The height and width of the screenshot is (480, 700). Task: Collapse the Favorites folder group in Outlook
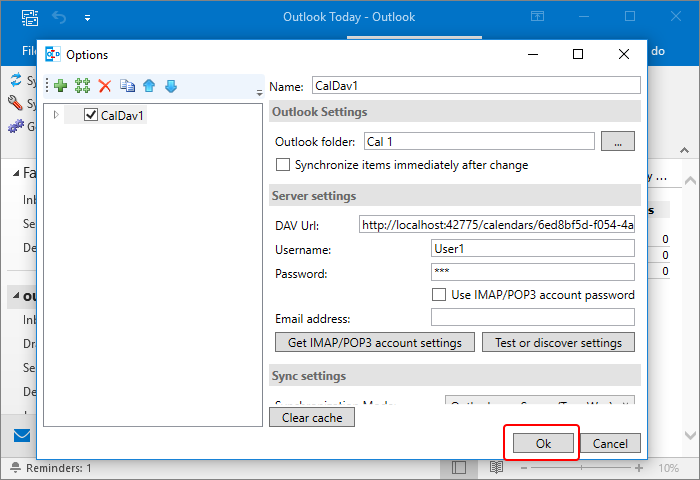[16, 173]
